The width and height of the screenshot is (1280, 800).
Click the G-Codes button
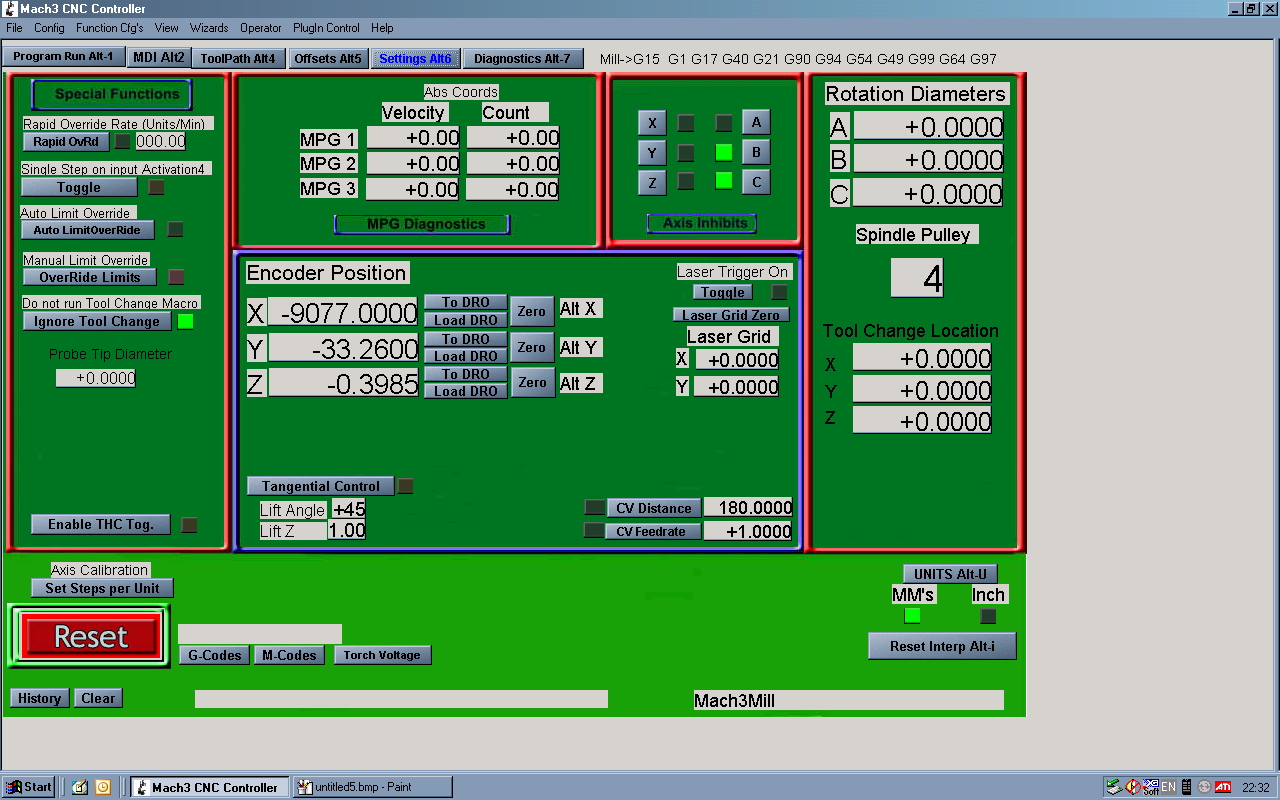coord(214,655)
